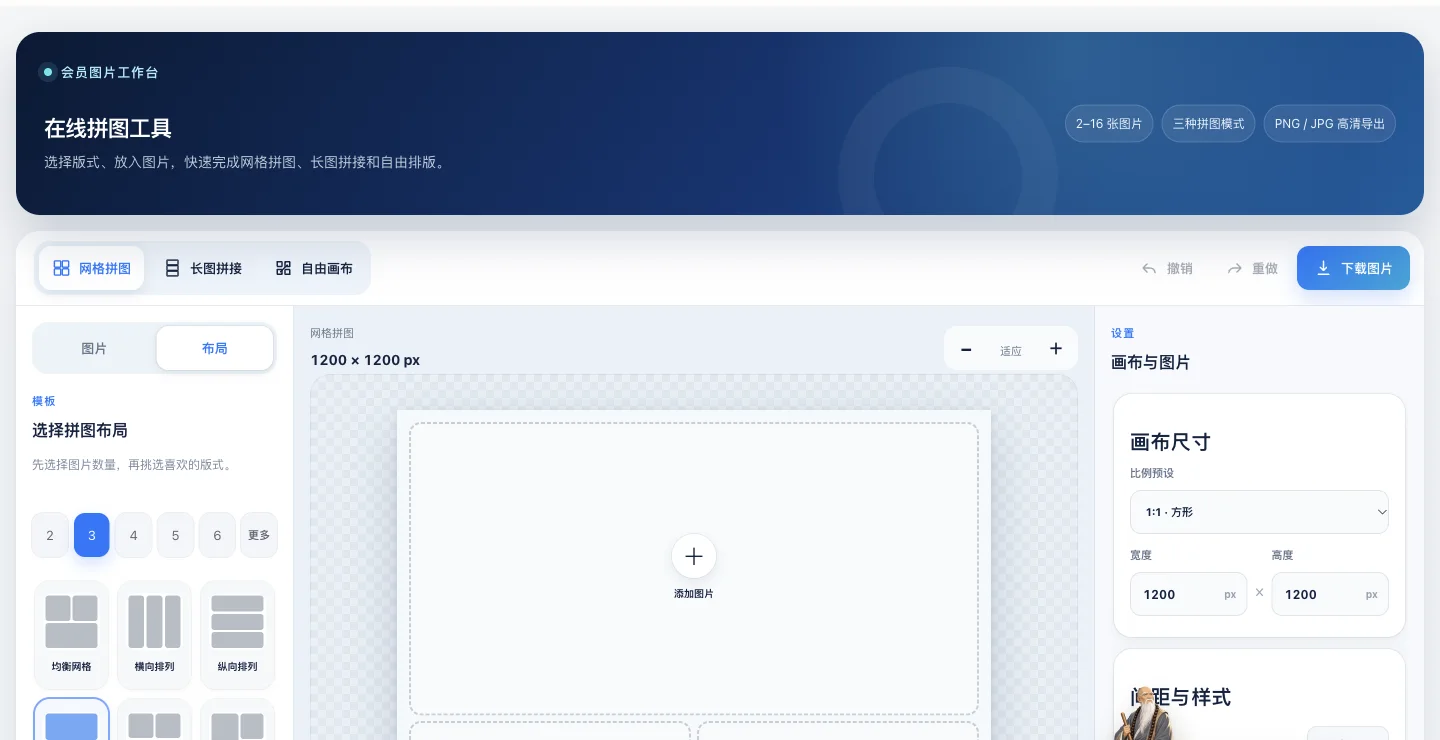Focus the 宽度 width field
This screenshot has width=1440, height=740.
pyautogui.click(x=1188, y=594)
